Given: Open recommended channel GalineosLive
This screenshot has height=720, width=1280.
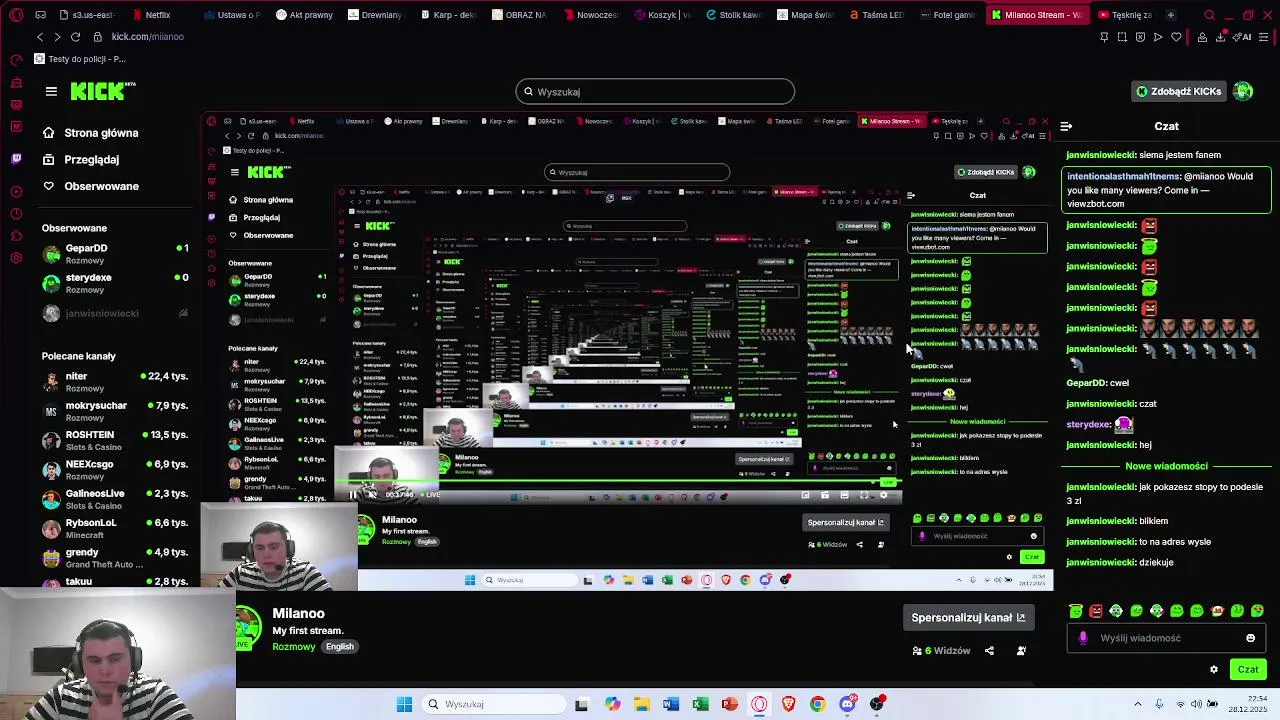Looking at the screenshot, I should tap(115, 499).
